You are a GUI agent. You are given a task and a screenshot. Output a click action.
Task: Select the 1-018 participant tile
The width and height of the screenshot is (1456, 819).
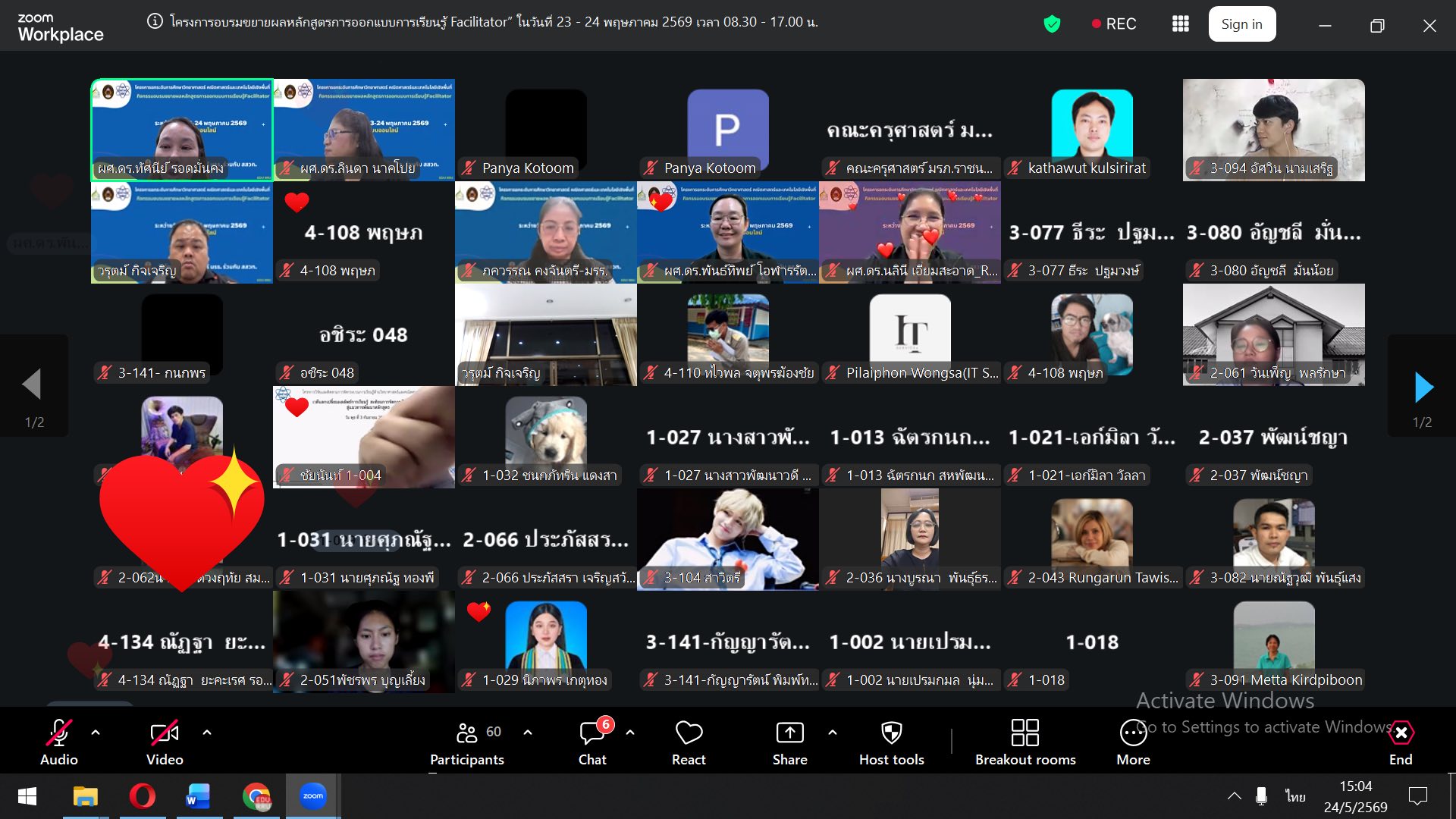click(x=1092, y=642)
